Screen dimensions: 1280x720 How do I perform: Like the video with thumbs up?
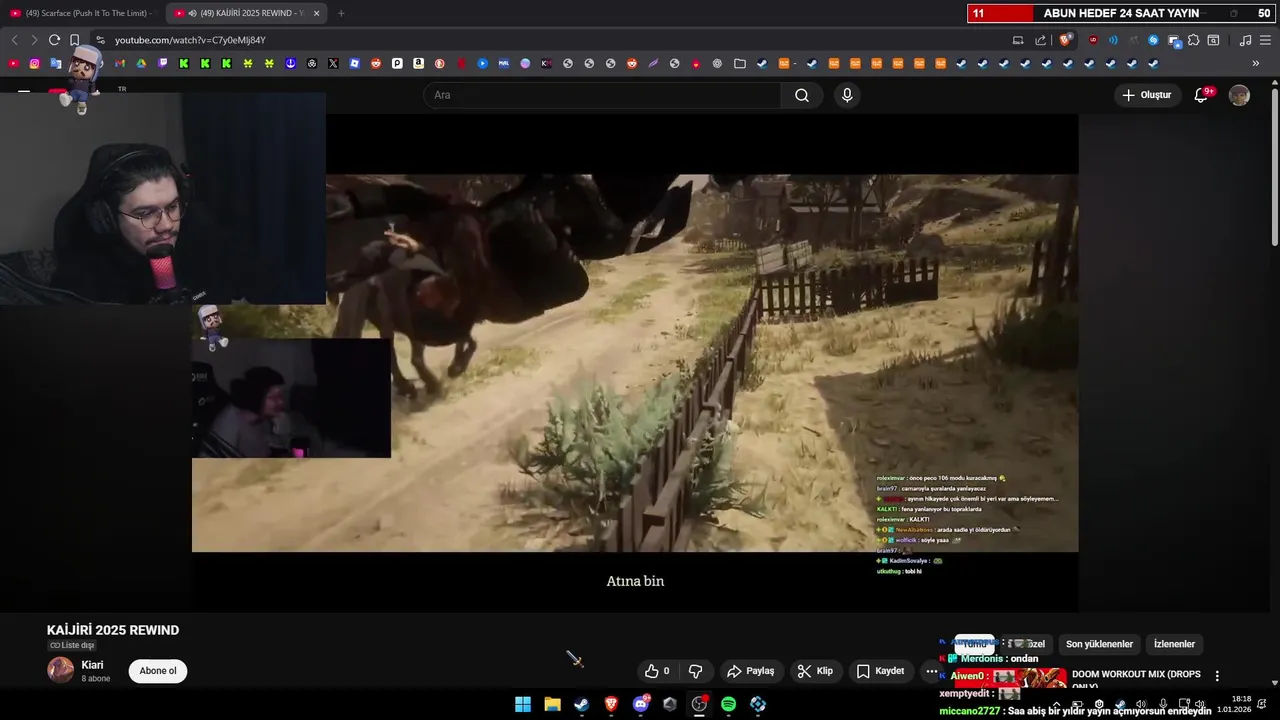658,671
